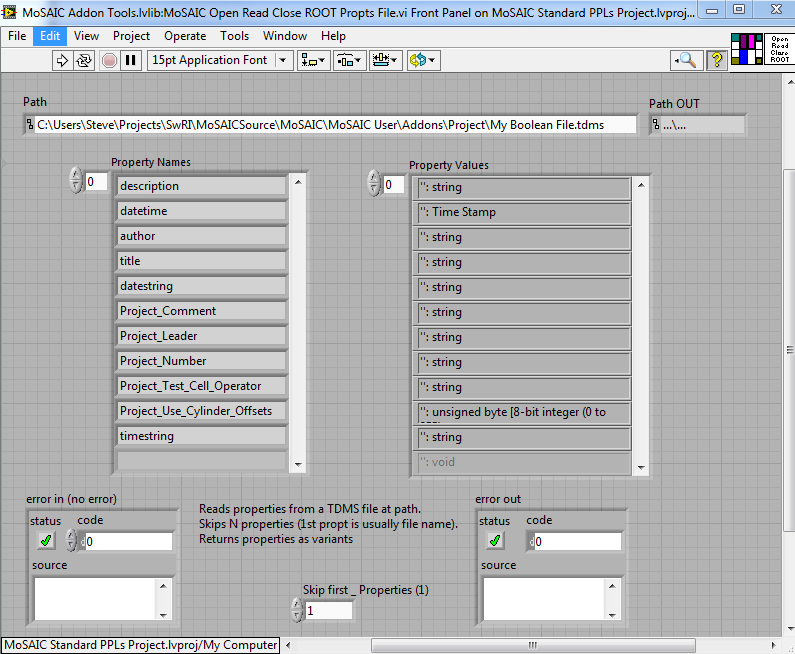Select the 'Project_Number' property entry
Screen dimensions: 795x654
click(x=201, y=361)
